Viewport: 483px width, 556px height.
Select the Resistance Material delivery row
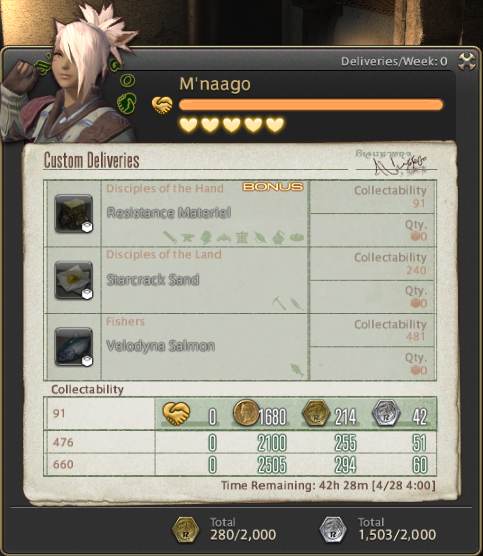click(x=240, y=213)
